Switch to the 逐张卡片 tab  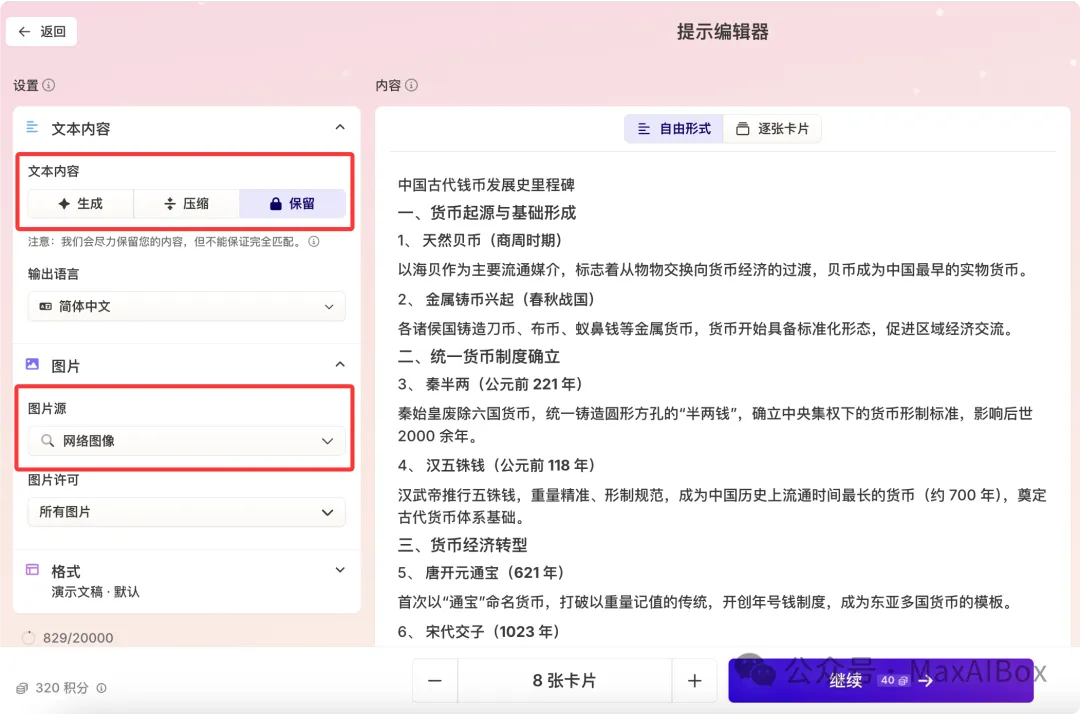coord(772,129)
